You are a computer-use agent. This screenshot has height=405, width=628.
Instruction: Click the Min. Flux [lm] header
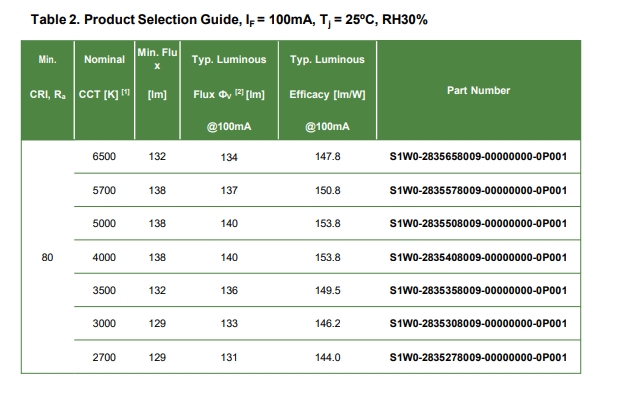(x=157, y=73)
